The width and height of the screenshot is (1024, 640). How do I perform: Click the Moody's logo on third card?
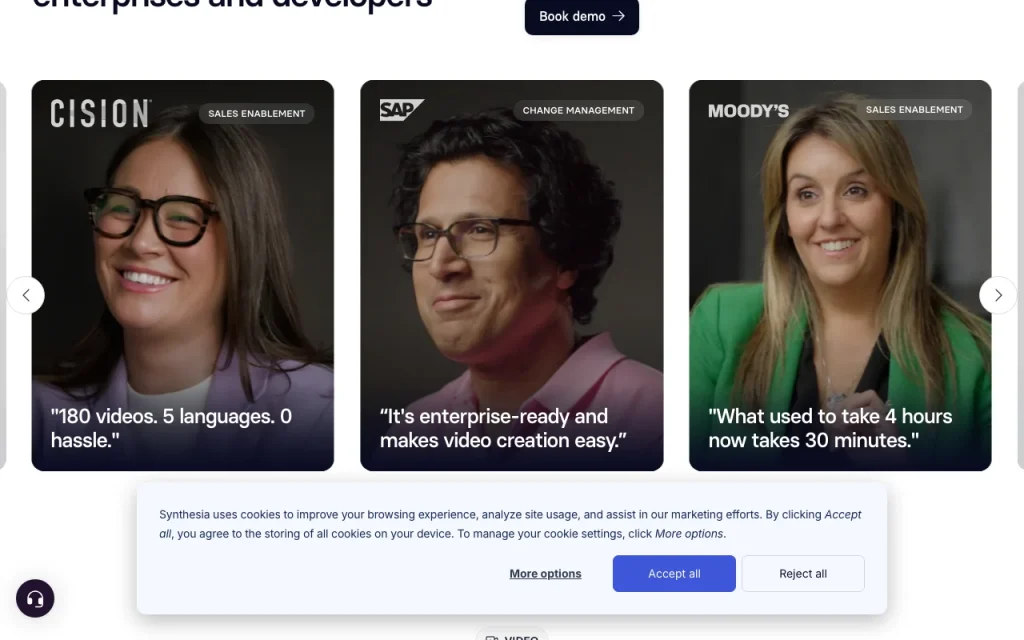[748, 111]
